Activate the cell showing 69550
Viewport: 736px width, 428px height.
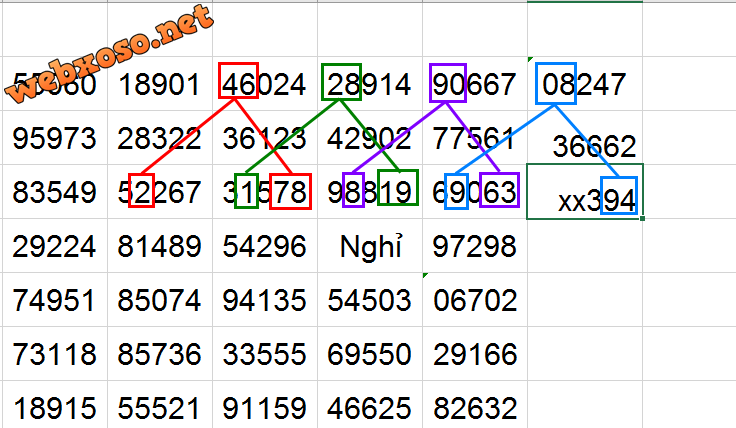(370, 353)
